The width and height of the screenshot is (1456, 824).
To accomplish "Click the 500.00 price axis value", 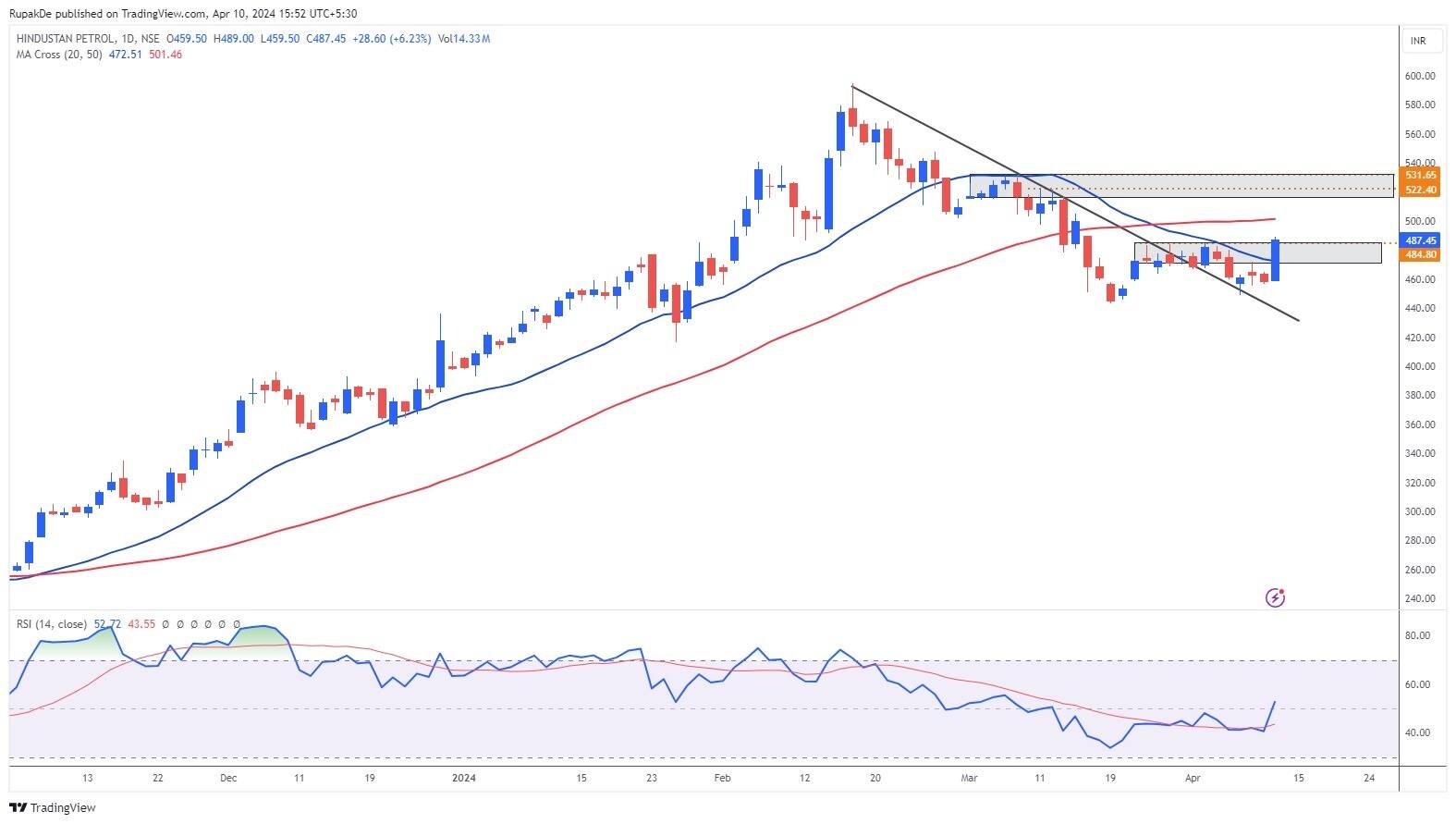I will (x=1420, y=221).
